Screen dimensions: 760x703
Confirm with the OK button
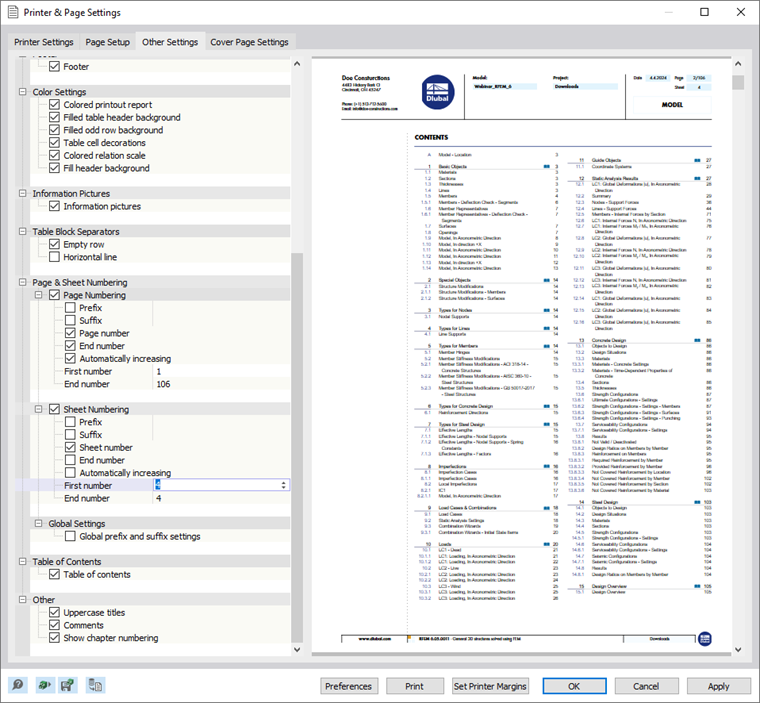click(574, 686)
